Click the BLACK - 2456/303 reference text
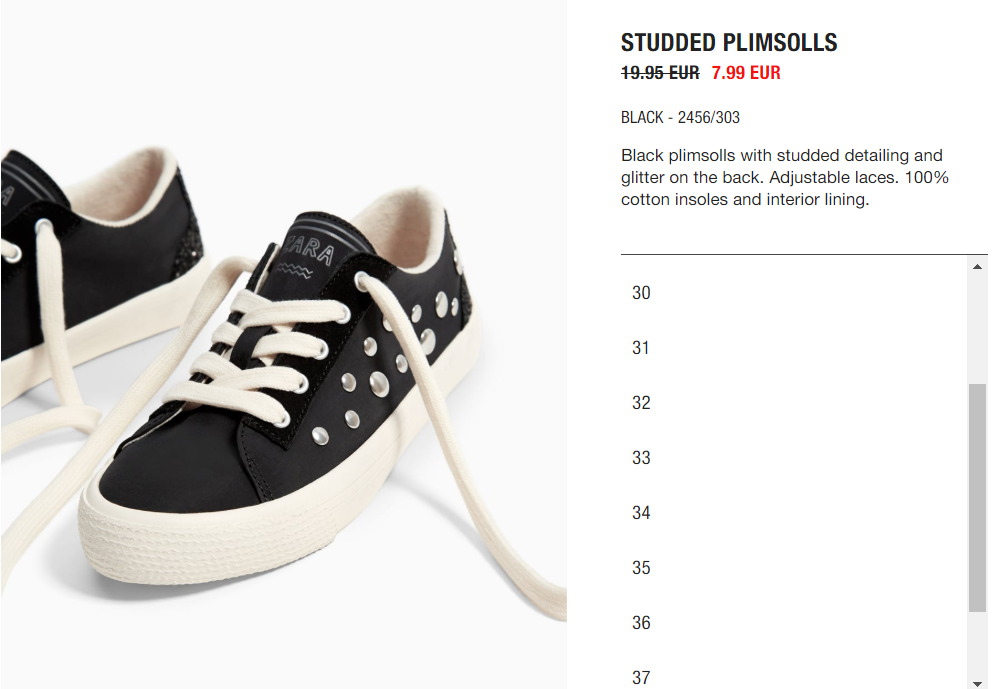Image resolution: width=995 pixels, height=689 pixels. (680, 117)
